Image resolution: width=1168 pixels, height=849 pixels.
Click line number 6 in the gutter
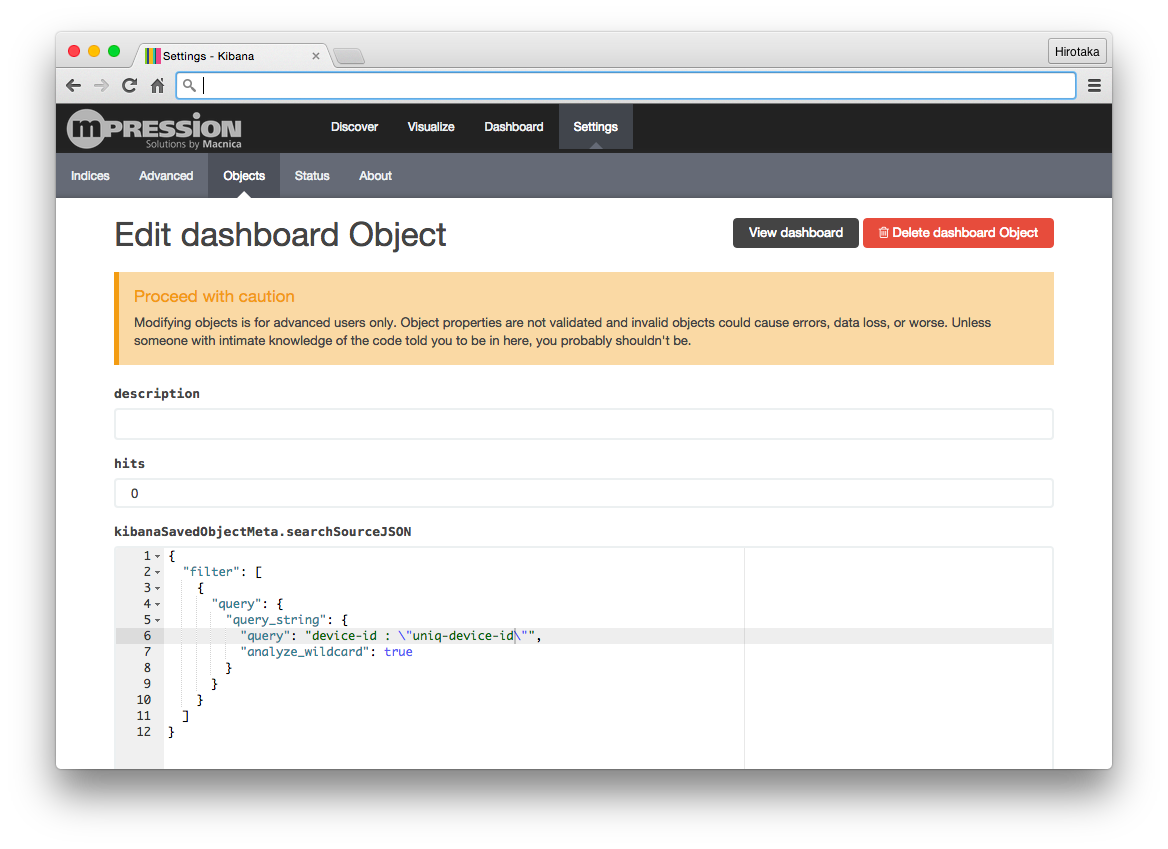pyautogui.click(x=147, y=636)
